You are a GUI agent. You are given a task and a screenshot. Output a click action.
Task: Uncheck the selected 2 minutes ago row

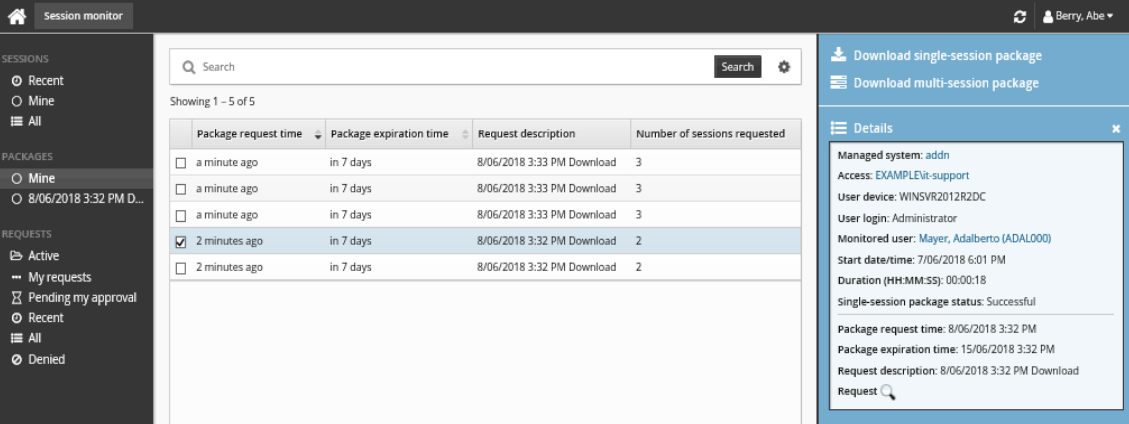[181, 242]
